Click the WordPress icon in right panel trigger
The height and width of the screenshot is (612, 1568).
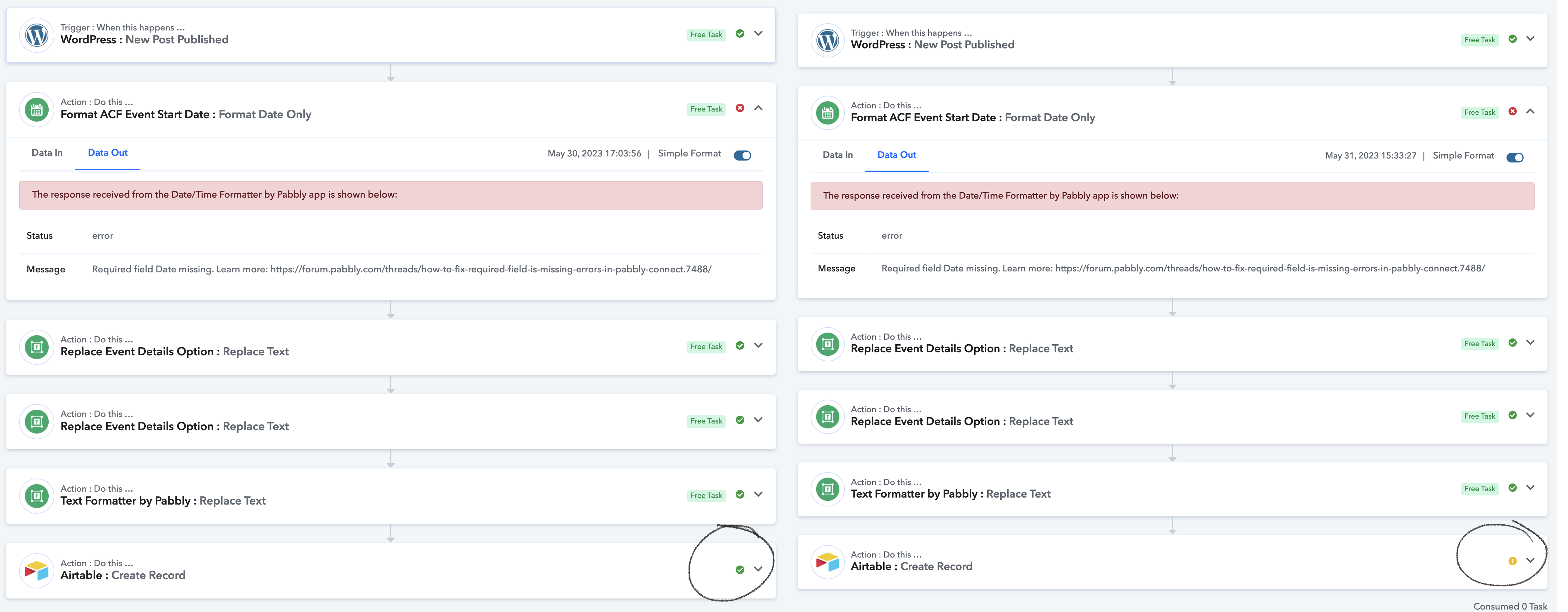(x=827, y=40)
